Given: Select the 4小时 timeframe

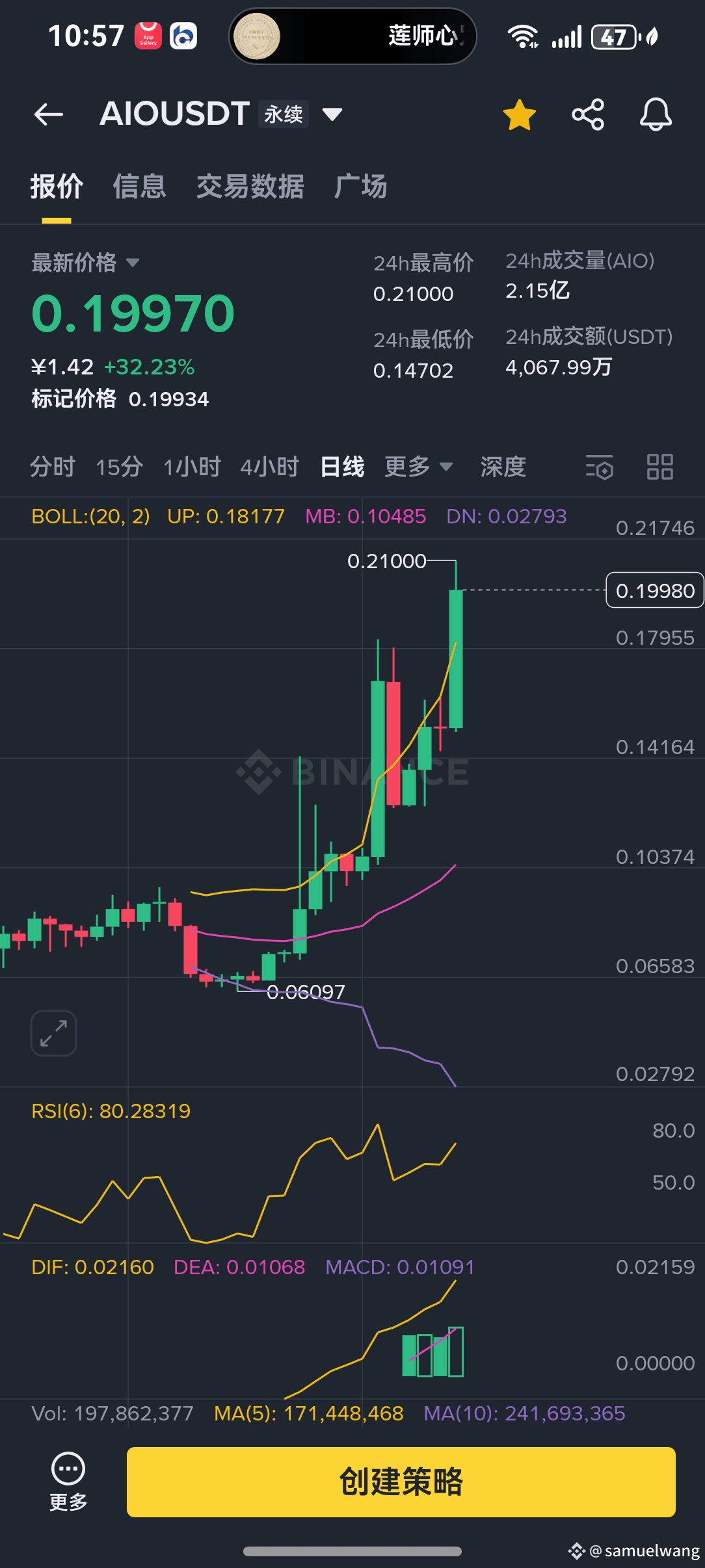Looking at the screenshot, I should tap(269, 467).
